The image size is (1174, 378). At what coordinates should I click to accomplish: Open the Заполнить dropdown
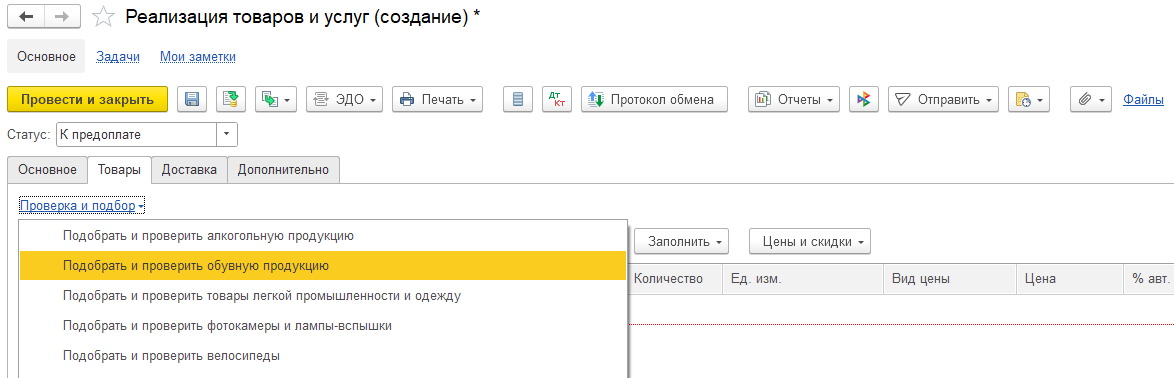(682, 242)
